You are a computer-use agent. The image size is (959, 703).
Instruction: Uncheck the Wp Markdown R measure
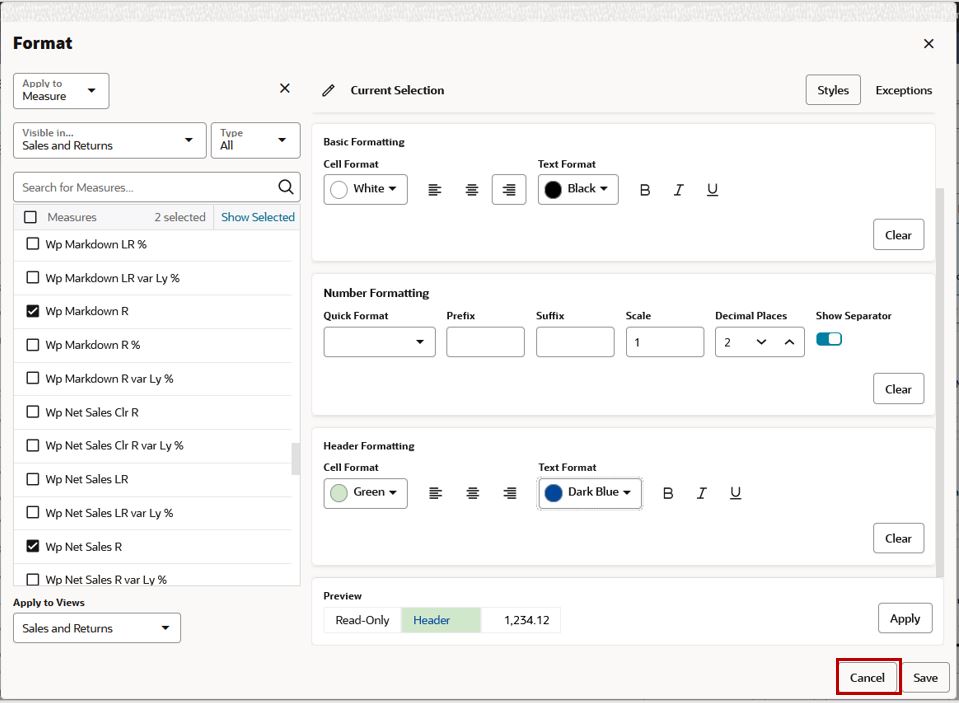click(x=33, y=311)
